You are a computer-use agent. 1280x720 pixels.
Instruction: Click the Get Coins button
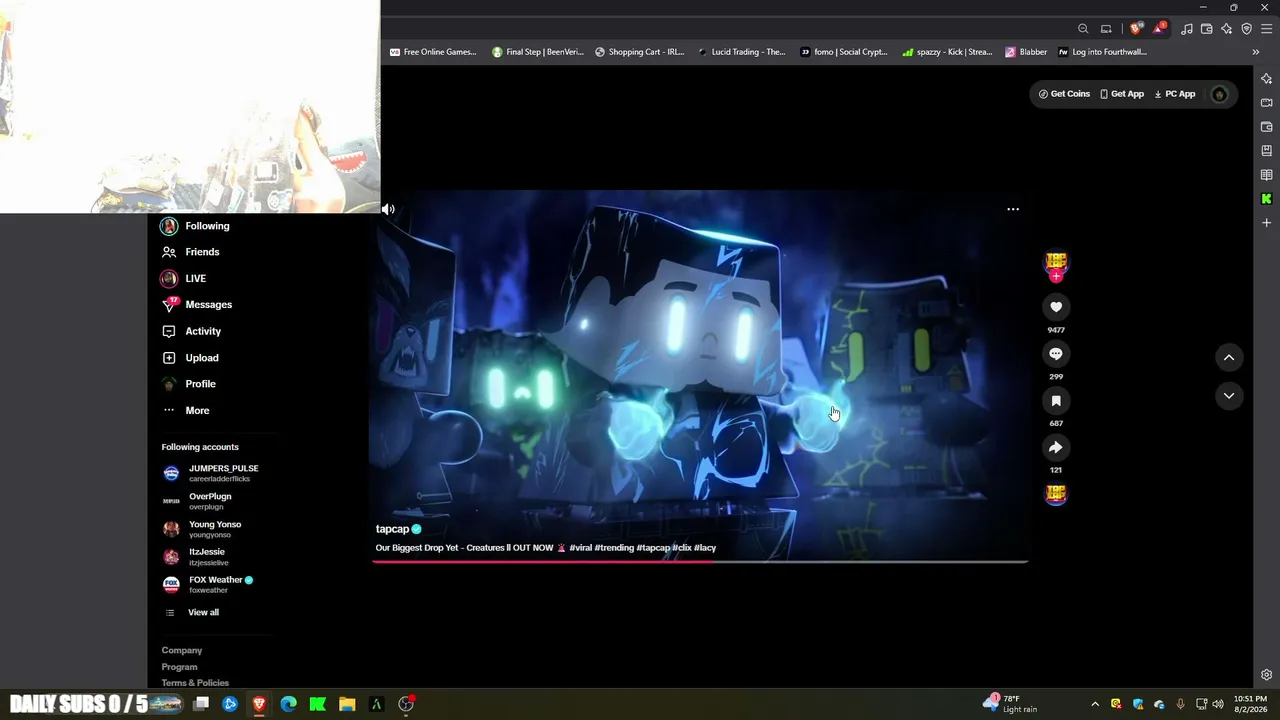[1064, 94]
